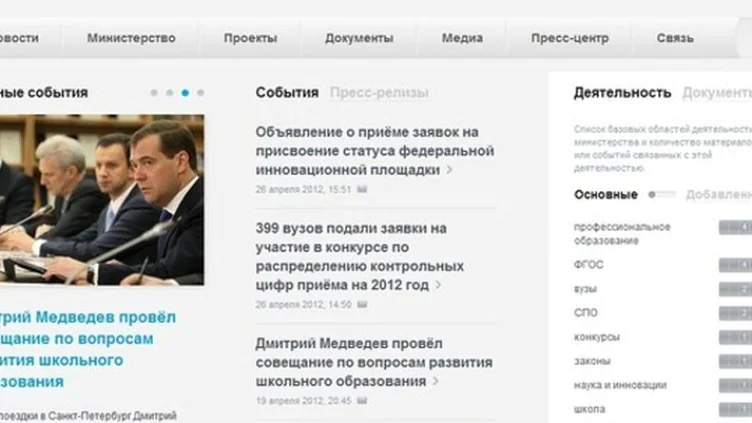The image size is (752, 423).
Task: Open the наука и инновации tag
Action: (620, 385)
